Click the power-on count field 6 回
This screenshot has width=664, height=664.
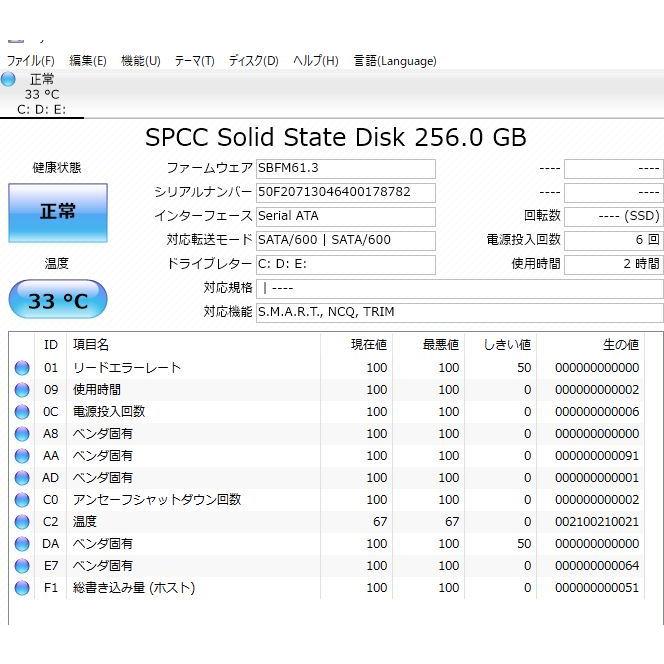tap(614, 241)
